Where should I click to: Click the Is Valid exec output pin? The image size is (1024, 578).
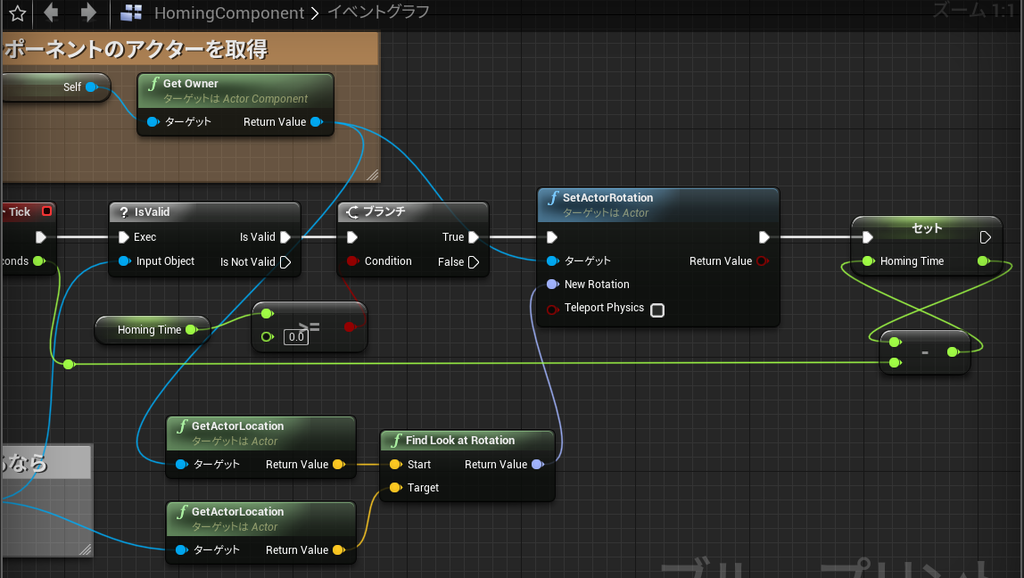click(285, 237)
